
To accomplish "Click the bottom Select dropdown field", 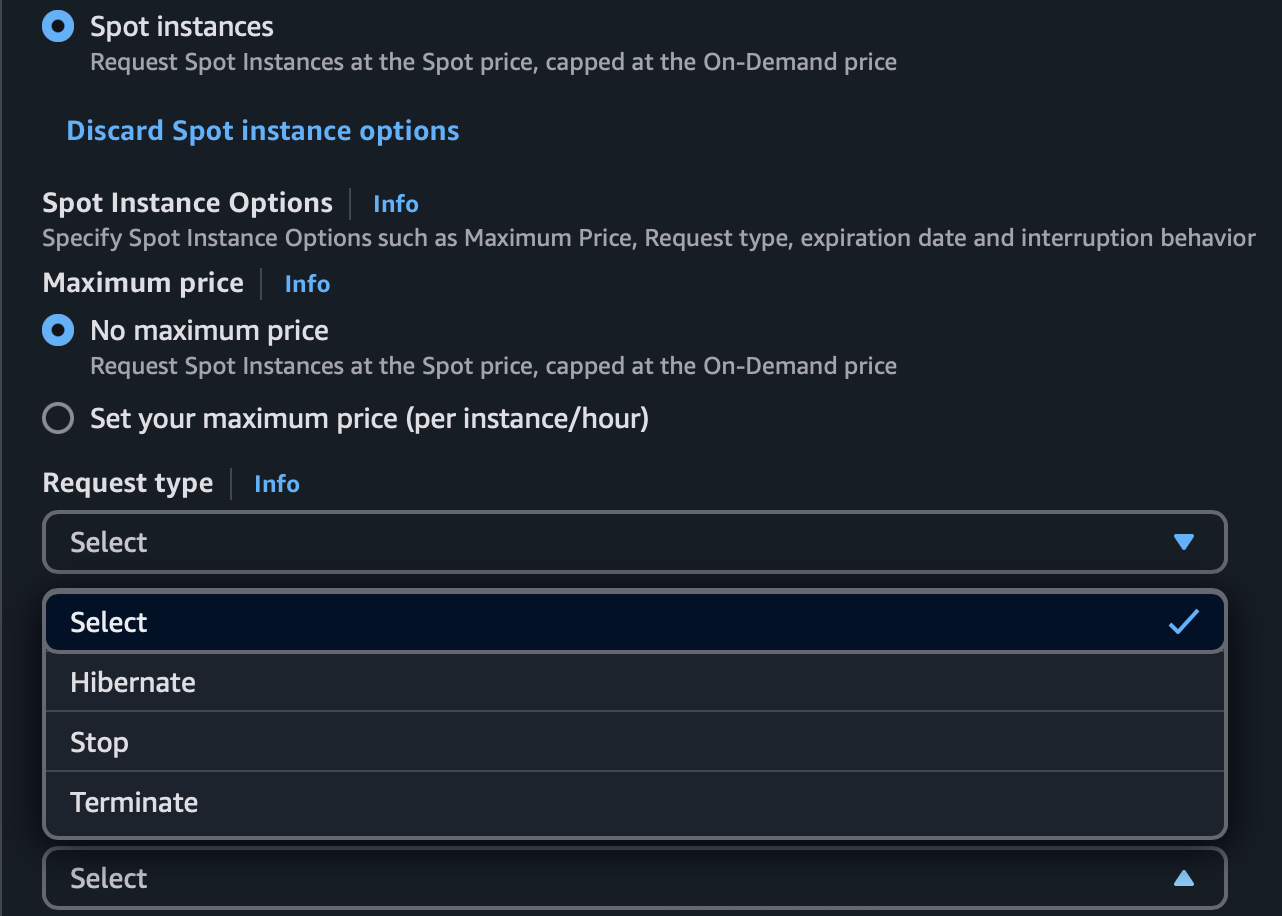I will pos(634,878).
